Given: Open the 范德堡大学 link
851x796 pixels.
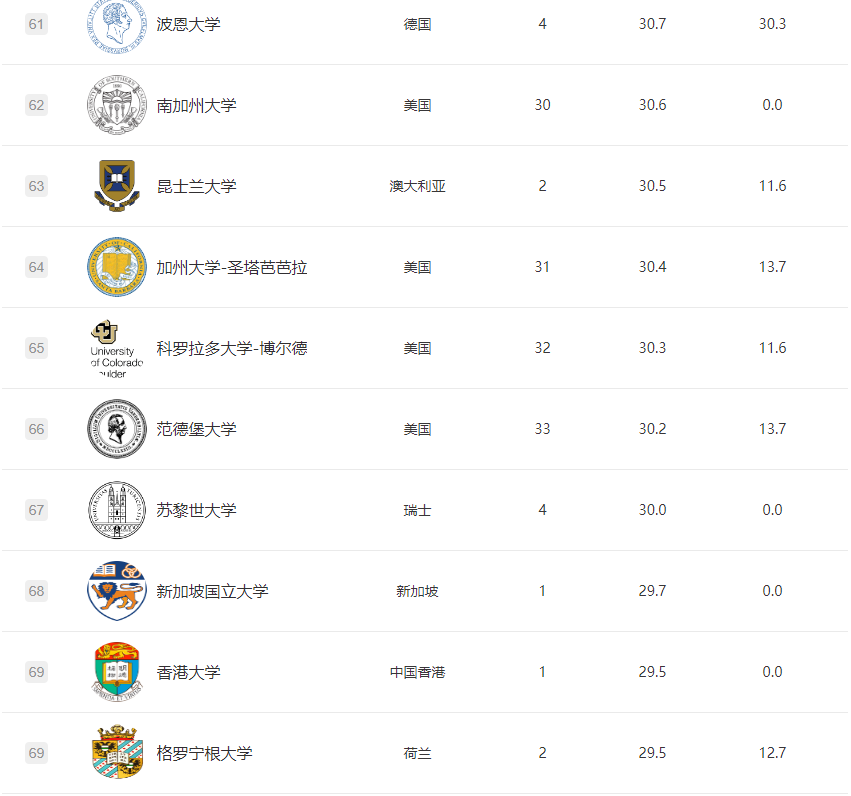Looking at the screenshot, I should 196,429.
